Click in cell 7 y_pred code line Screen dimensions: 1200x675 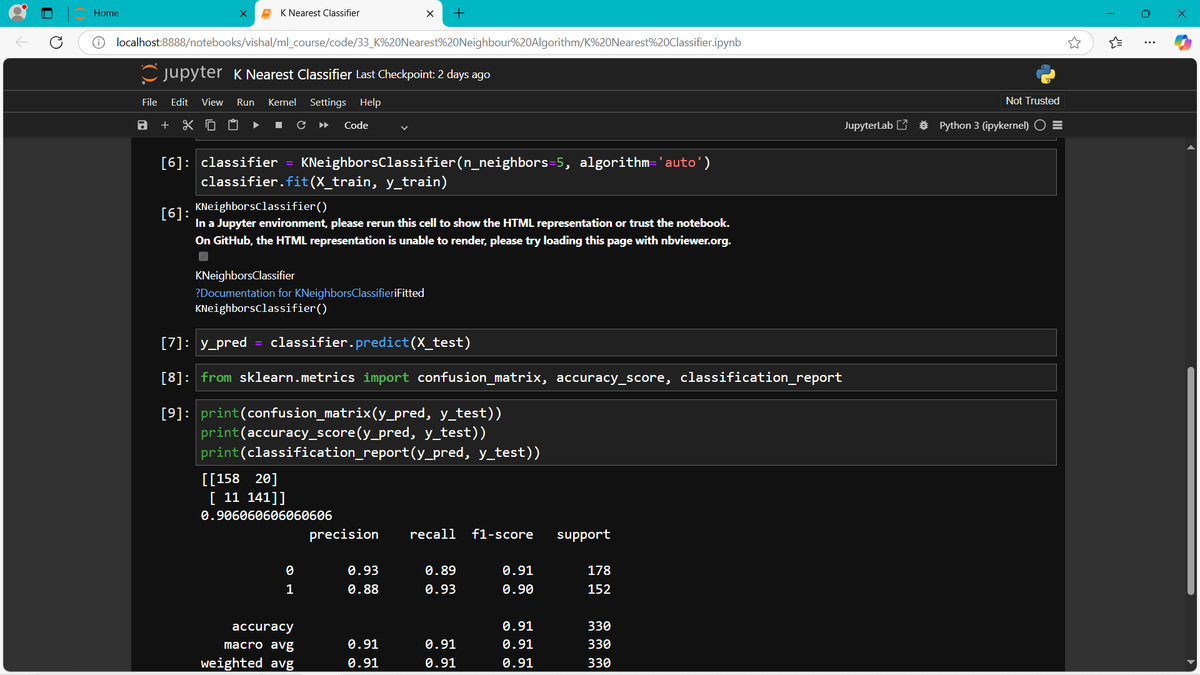coord(626,343)
